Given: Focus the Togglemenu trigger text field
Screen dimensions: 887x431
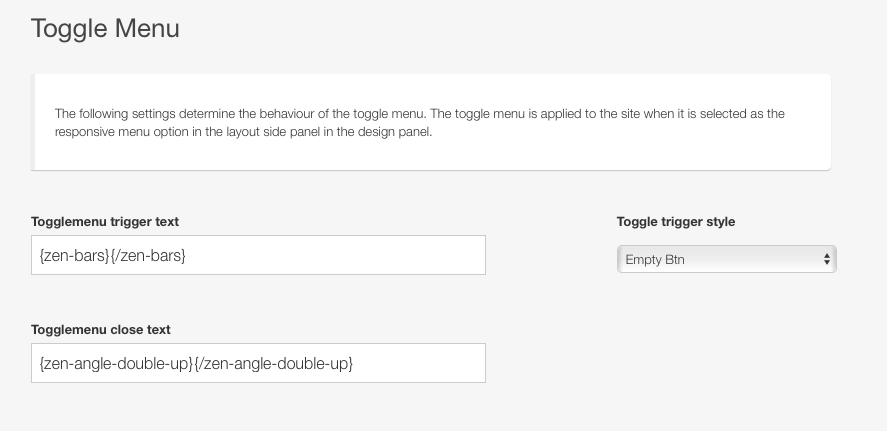Looking at the screenshot, I should click(x=258, y=255).
